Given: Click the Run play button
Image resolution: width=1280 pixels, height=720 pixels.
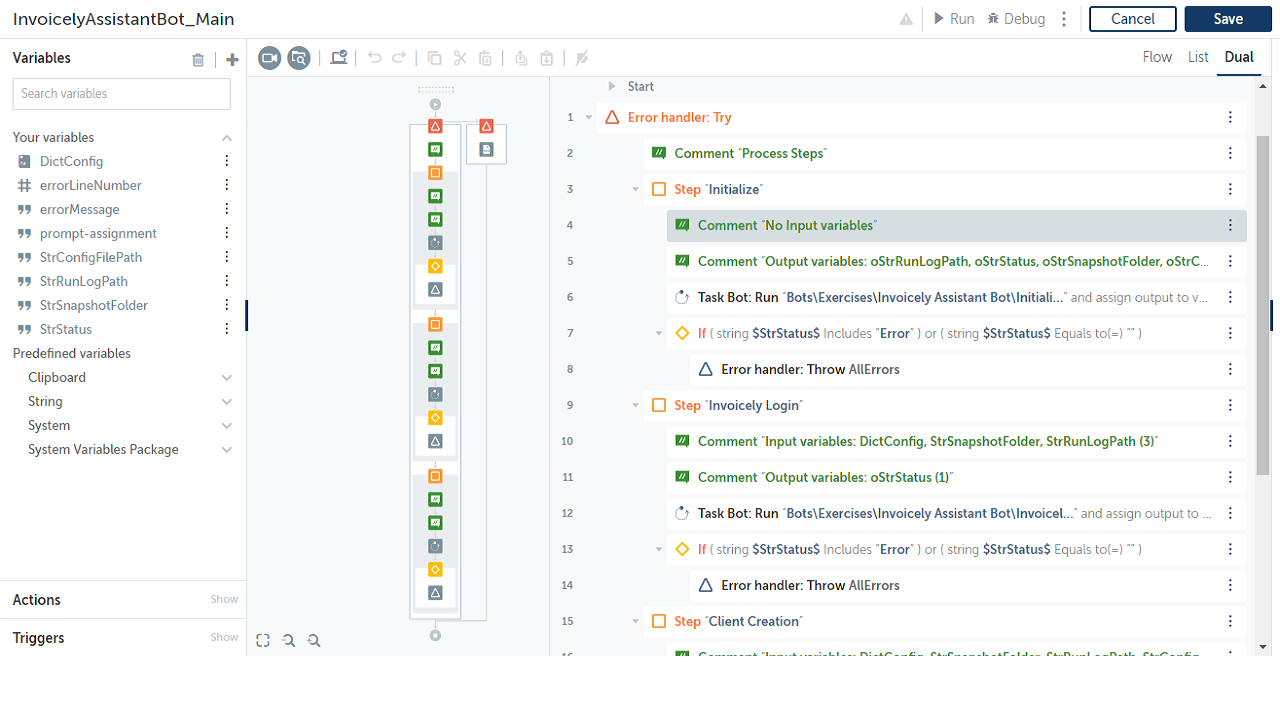Looking at the screenshot, I should 938,19.
